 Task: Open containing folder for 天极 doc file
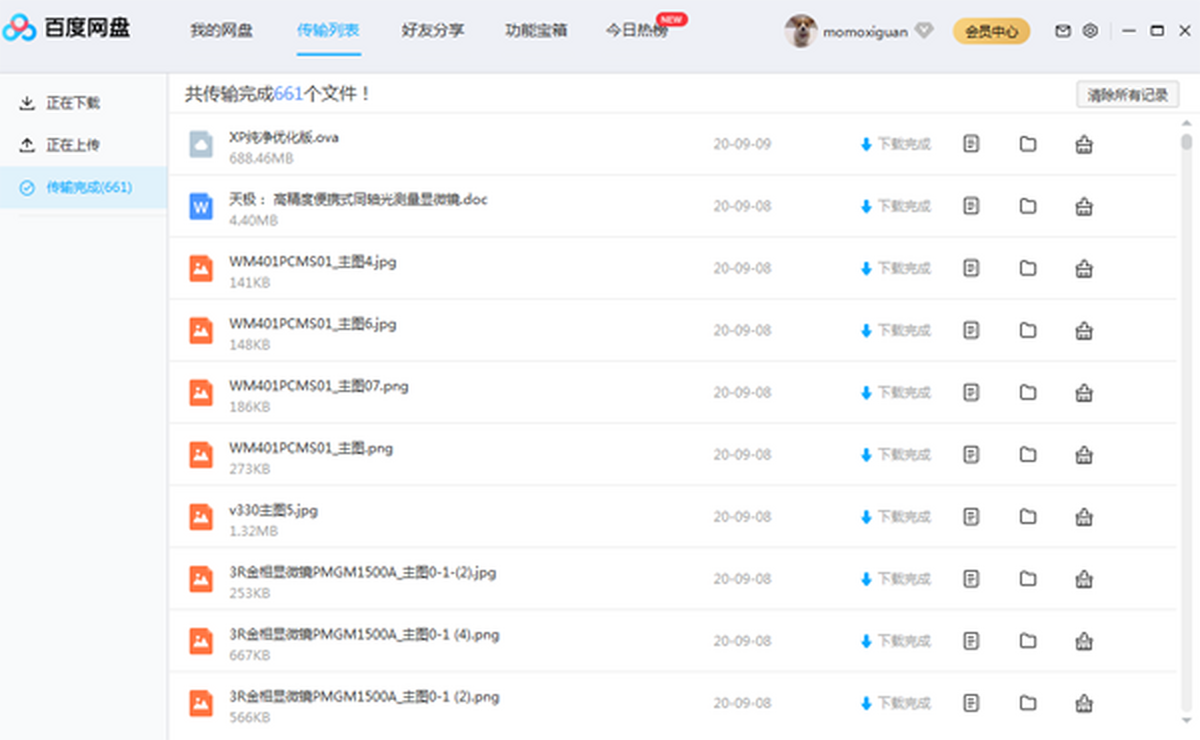[x=1028, y=206]
